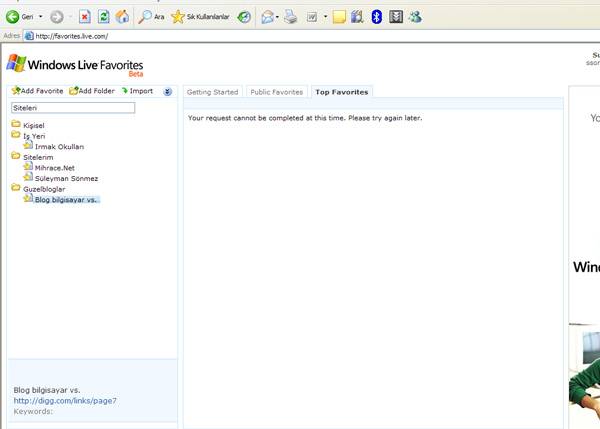Switch to the Getting Started tab
600x429 pixels.
pos(213,92)
